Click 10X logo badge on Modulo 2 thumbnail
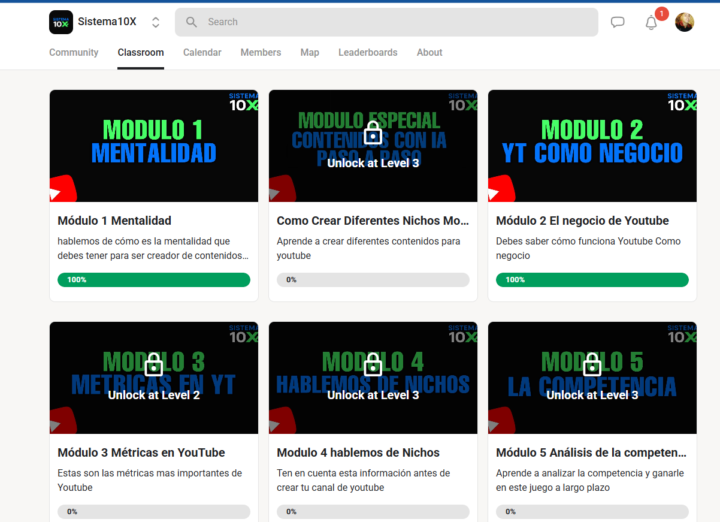This screenshot has width=720, height=522. (682, 102)
